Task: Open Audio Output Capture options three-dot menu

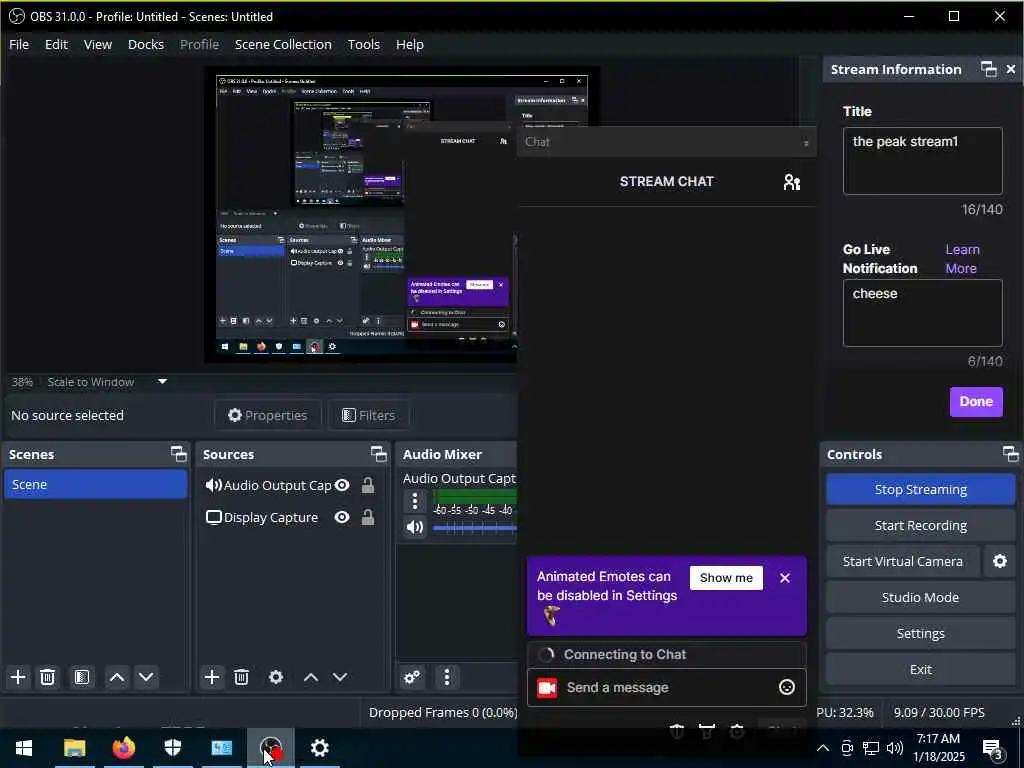Action: click(415, 502)
